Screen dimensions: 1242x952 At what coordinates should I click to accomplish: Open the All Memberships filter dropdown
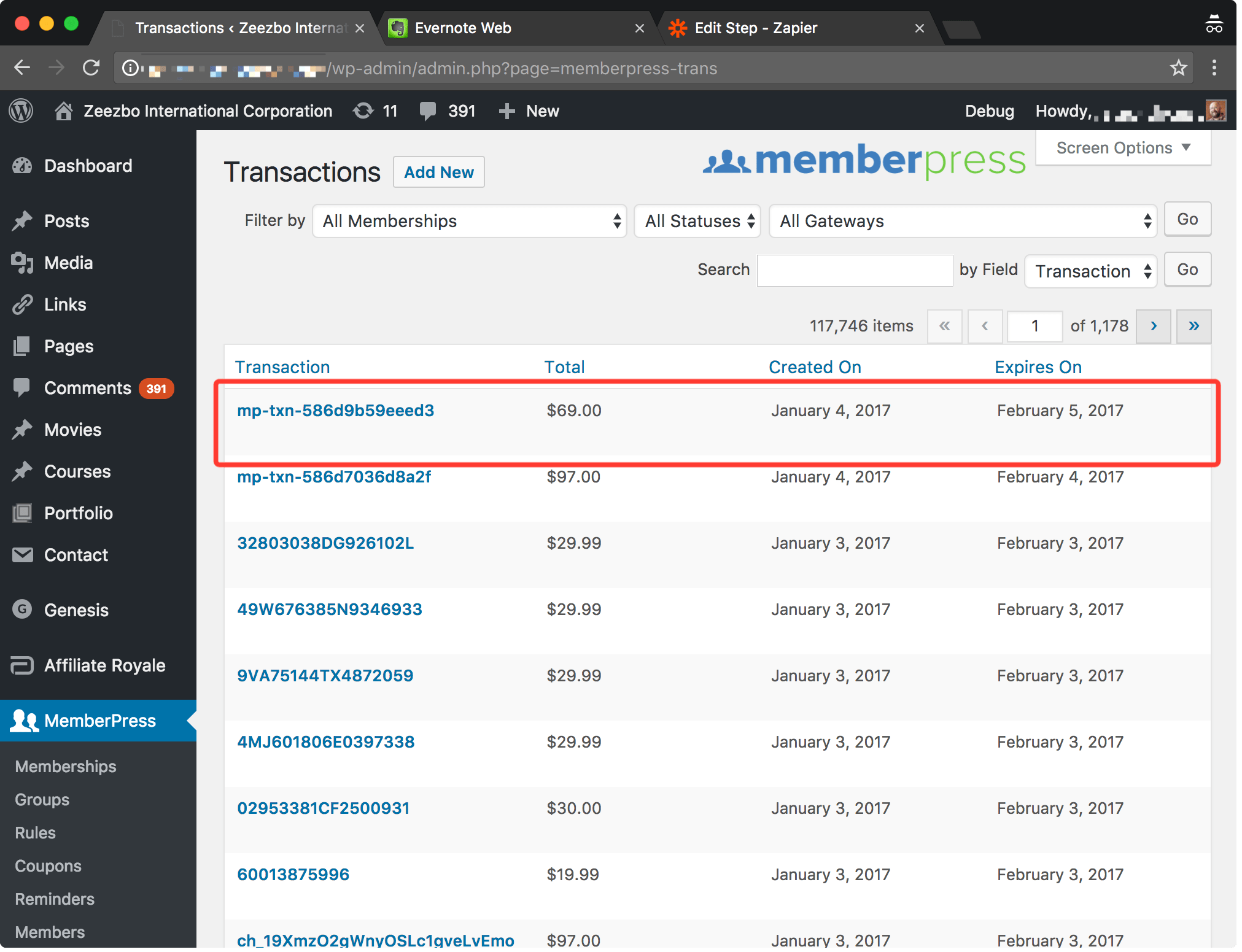coord(469,221)
